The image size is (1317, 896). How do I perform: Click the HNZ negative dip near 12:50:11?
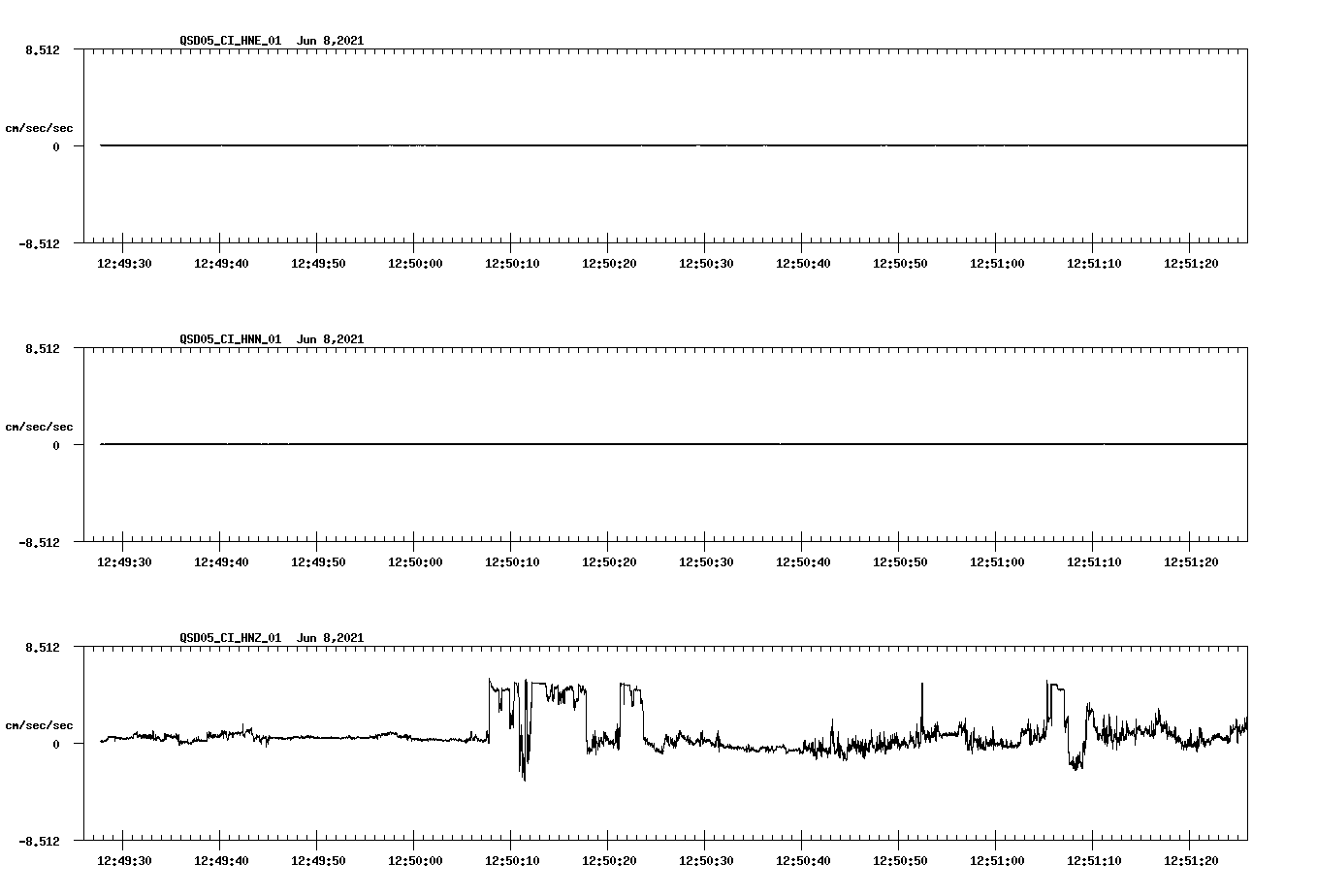524,761
